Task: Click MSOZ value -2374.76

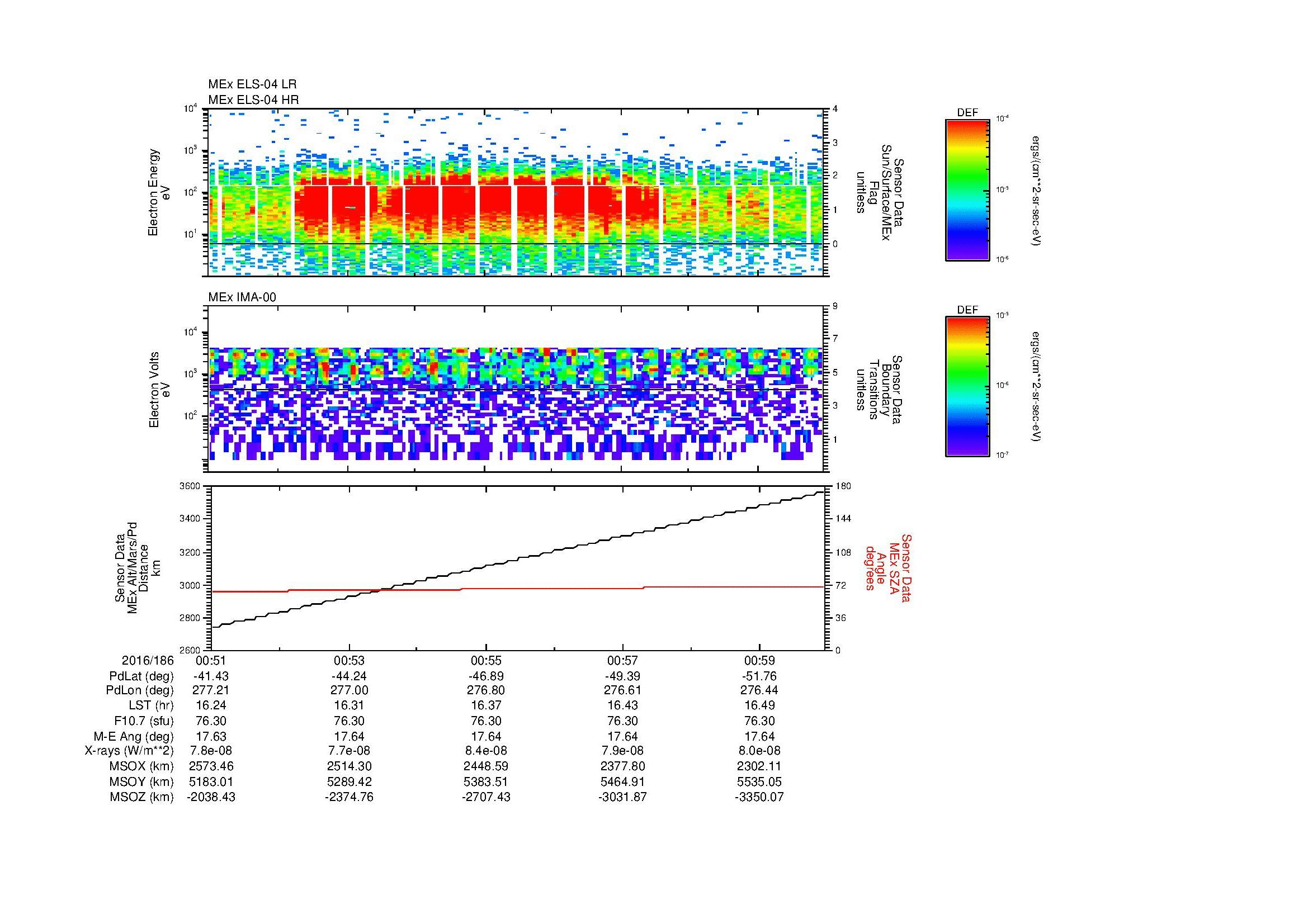Action: pos(349,797)
